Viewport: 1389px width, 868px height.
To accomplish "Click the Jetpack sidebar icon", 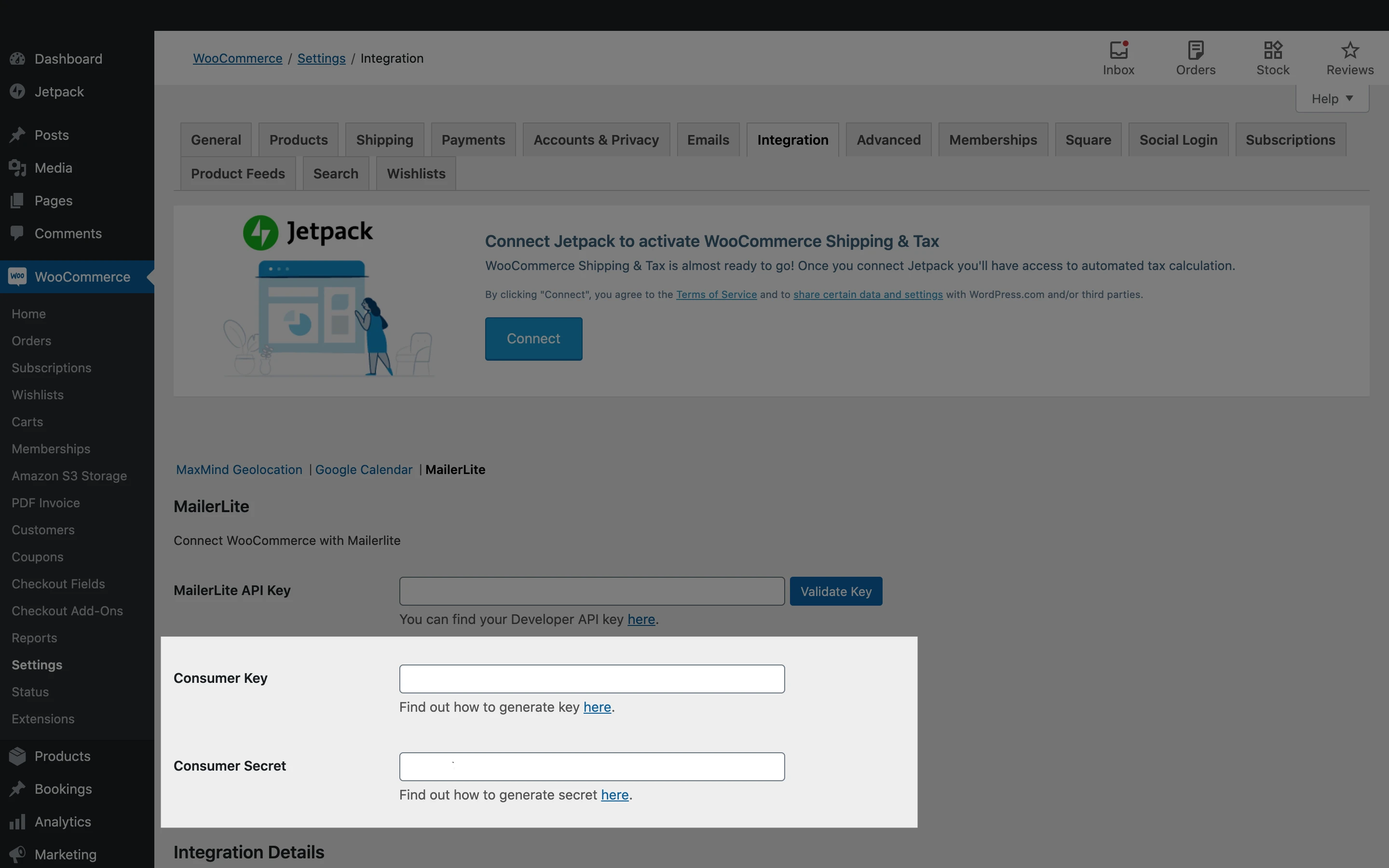I will pyautogui.click(x=17, y=91).
